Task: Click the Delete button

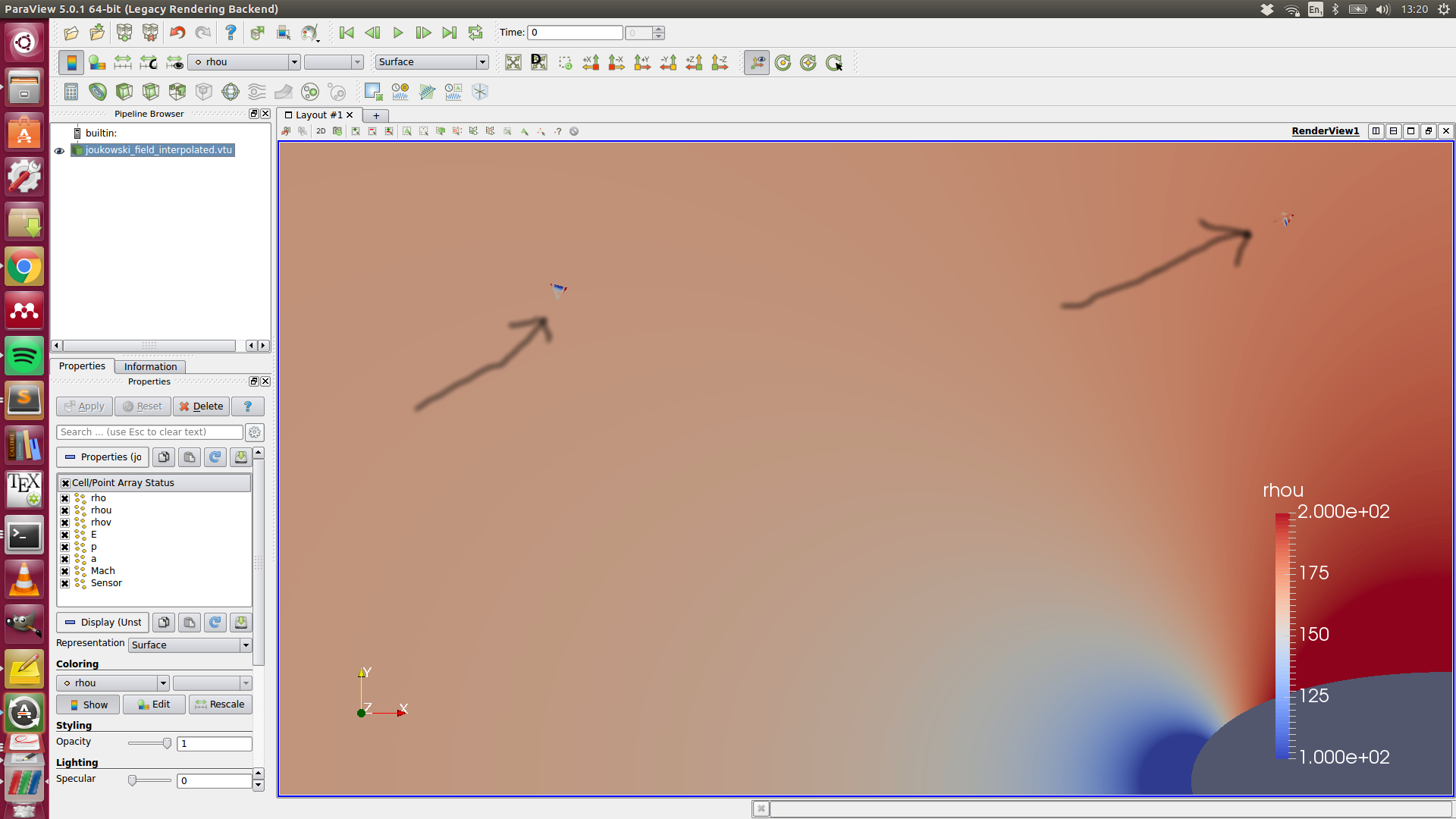Action: tap(201, 406)
